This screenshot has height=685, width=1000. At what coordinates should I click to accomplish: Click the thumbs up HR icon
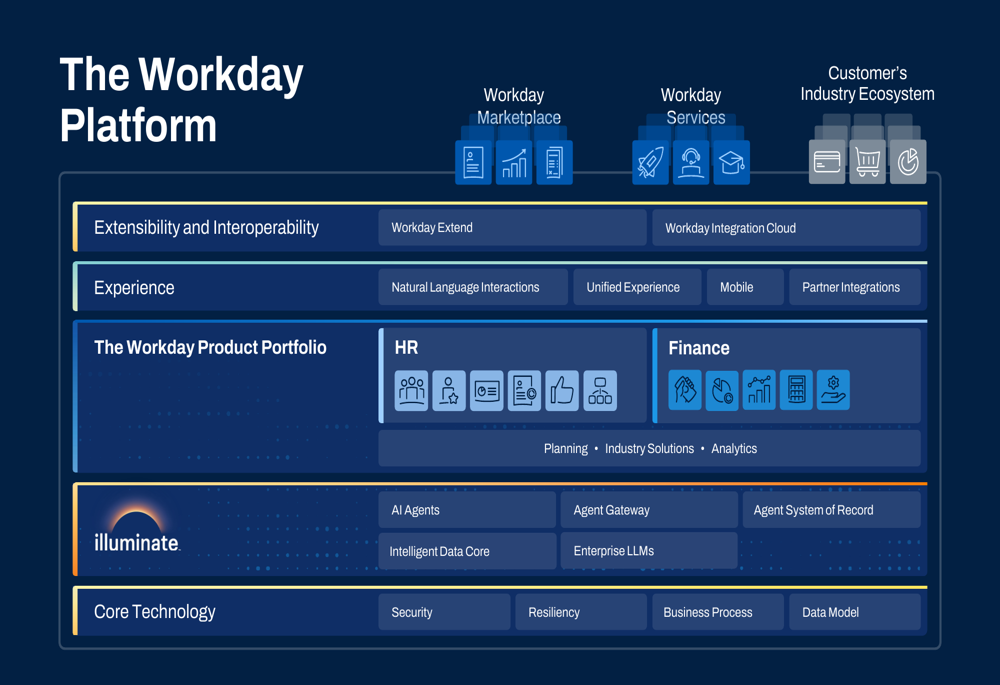(562, 390)
